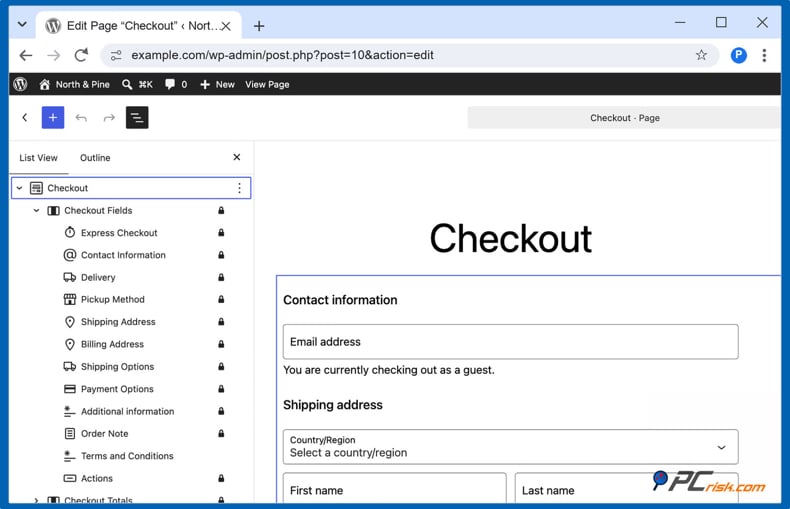This screenshot has height=509, width=790.
Task: Undo the last editor change
Action: (x=81, y=117)
